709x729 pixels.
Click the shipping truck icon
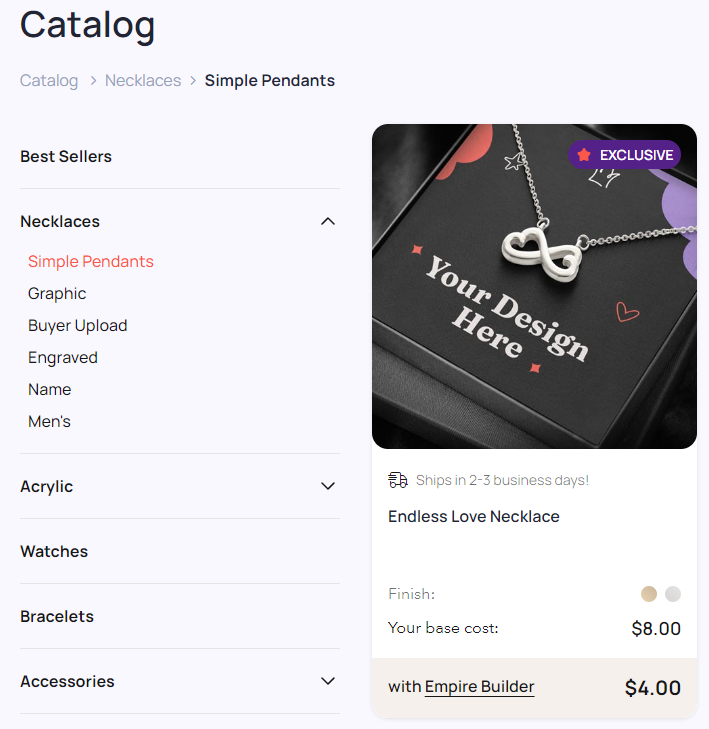pos(398,480)
